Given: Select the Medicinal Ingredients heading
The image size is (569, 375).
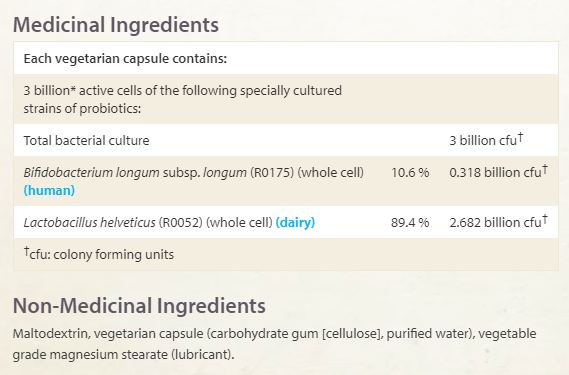Looking at the screenshot, I should point(116,25).
